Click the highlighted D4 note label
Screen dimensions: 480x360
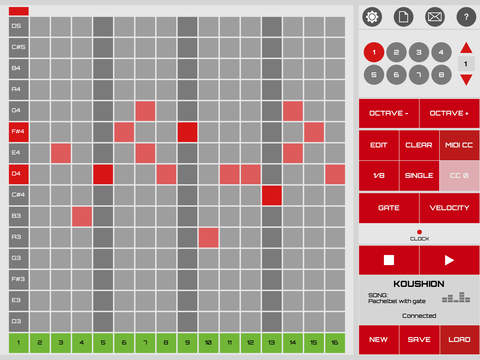click(18, 174)
